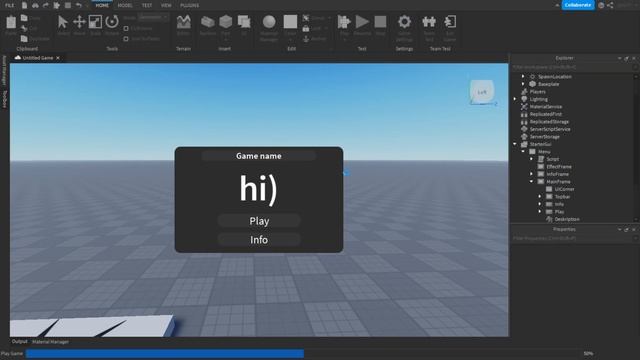Select the Select arrow tool
Screen dimensions: 640x360
click(x=63, y=22)
